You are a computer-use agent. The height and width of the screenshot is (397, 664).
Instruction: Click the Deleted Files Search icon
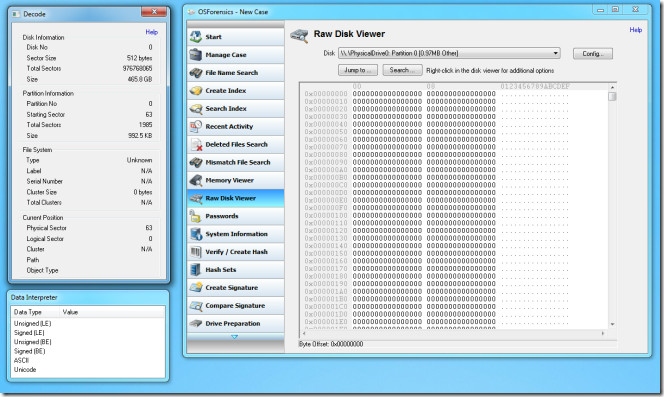click(196, 144)
